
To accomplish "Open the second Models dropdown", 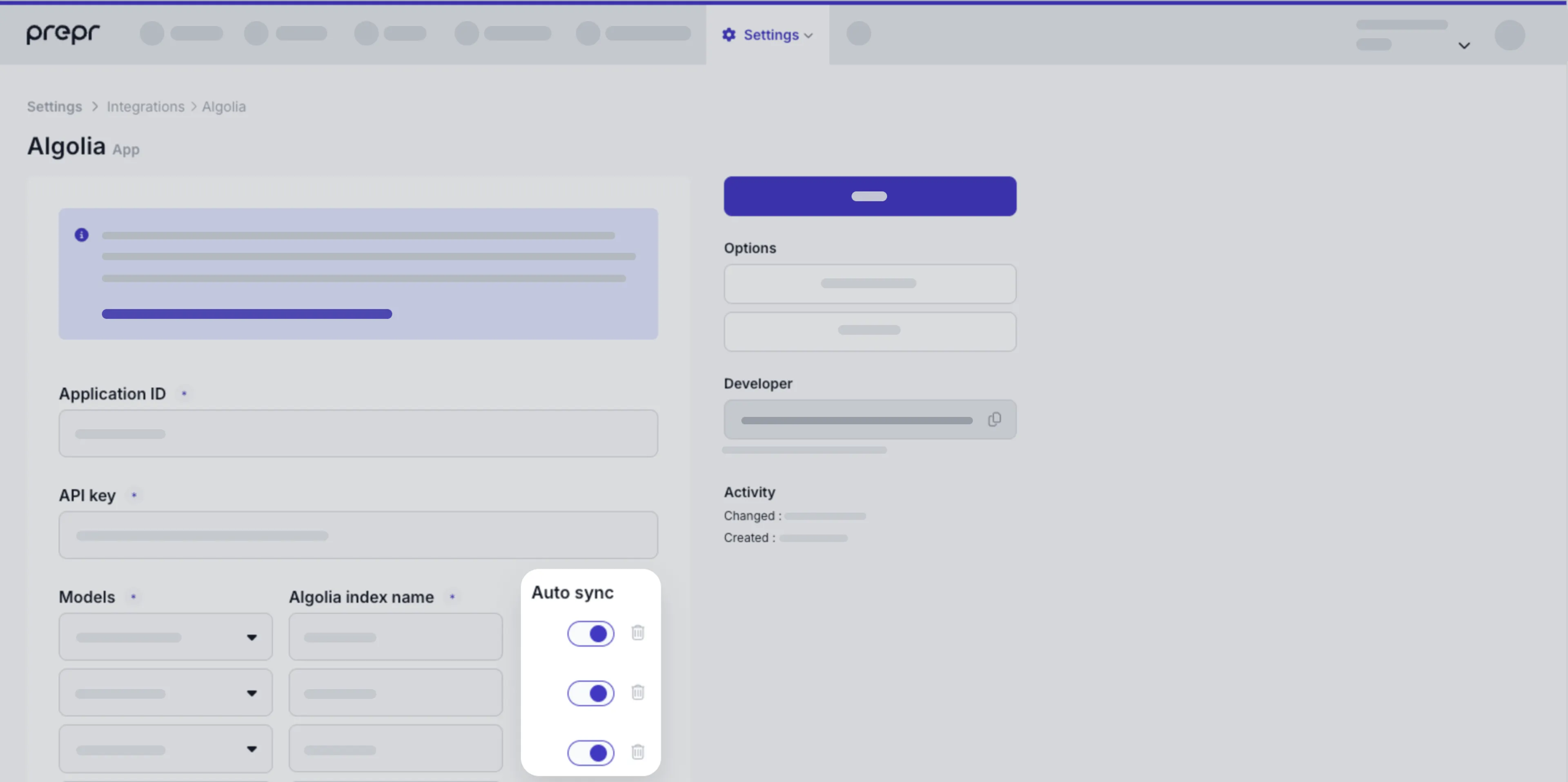I will click(x=165, y=693).
